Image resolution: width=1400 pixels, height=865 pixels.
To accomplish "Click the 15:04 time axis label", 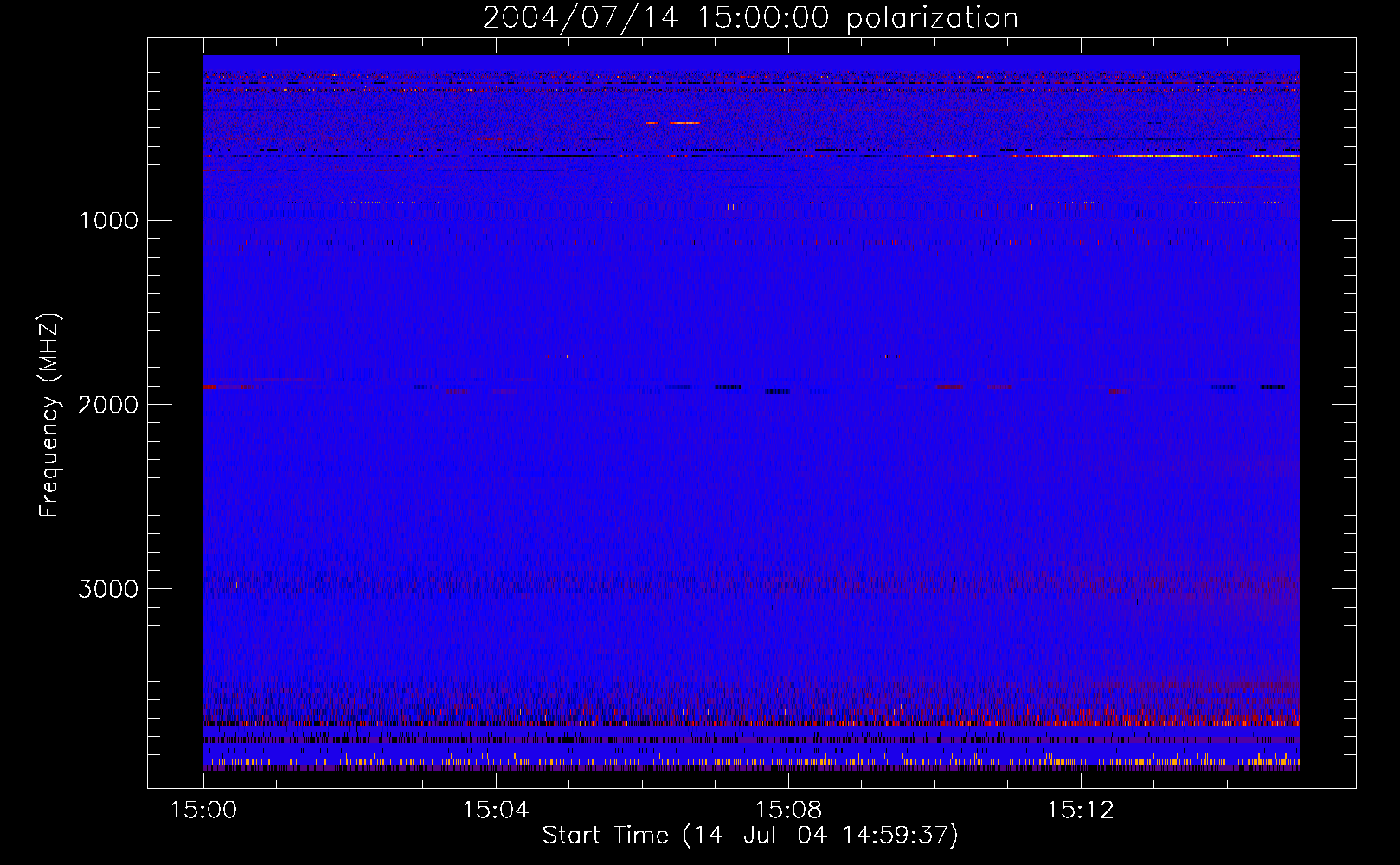I will [496, 811].
